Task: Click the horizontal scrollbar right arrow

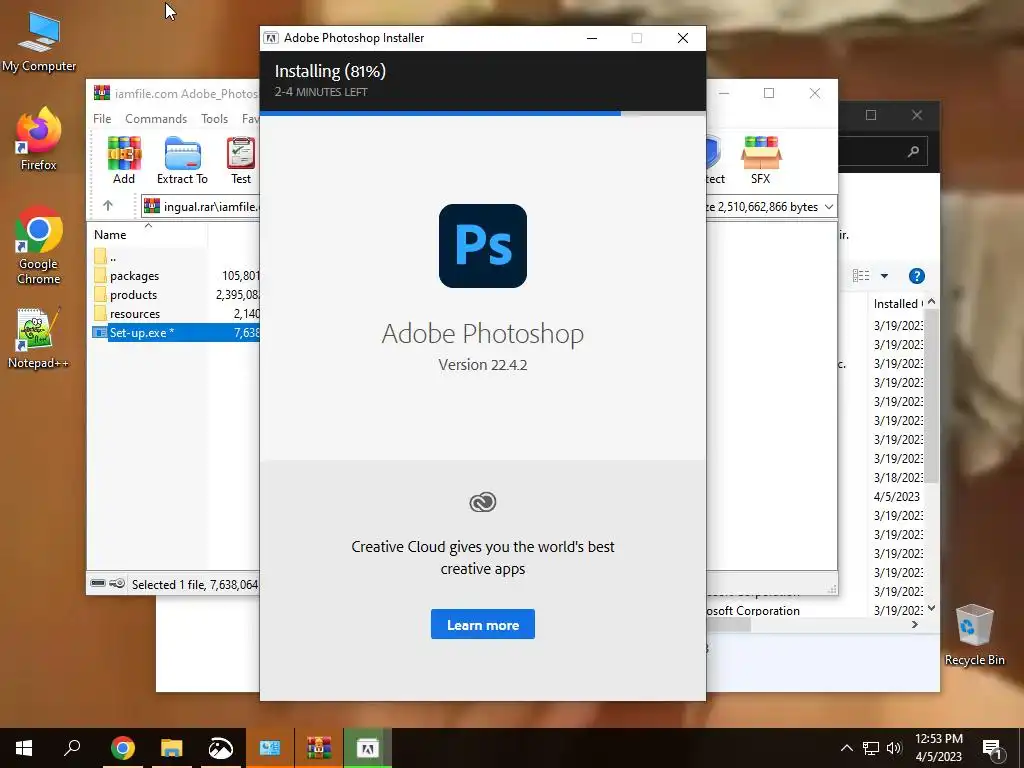Action: tap(915, 625)
